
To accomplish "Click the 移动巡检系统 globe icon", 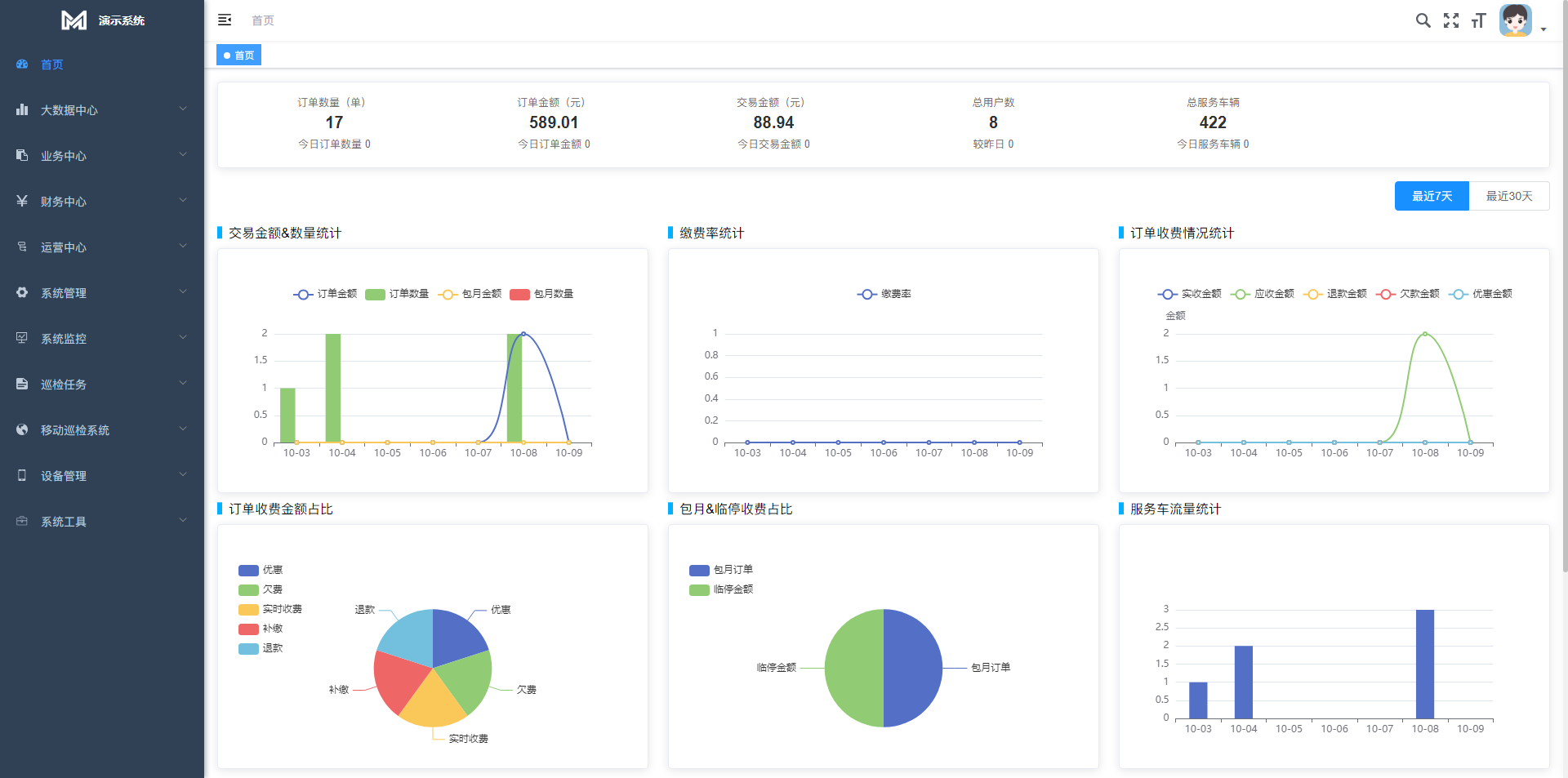I will [x=22, y=429].
